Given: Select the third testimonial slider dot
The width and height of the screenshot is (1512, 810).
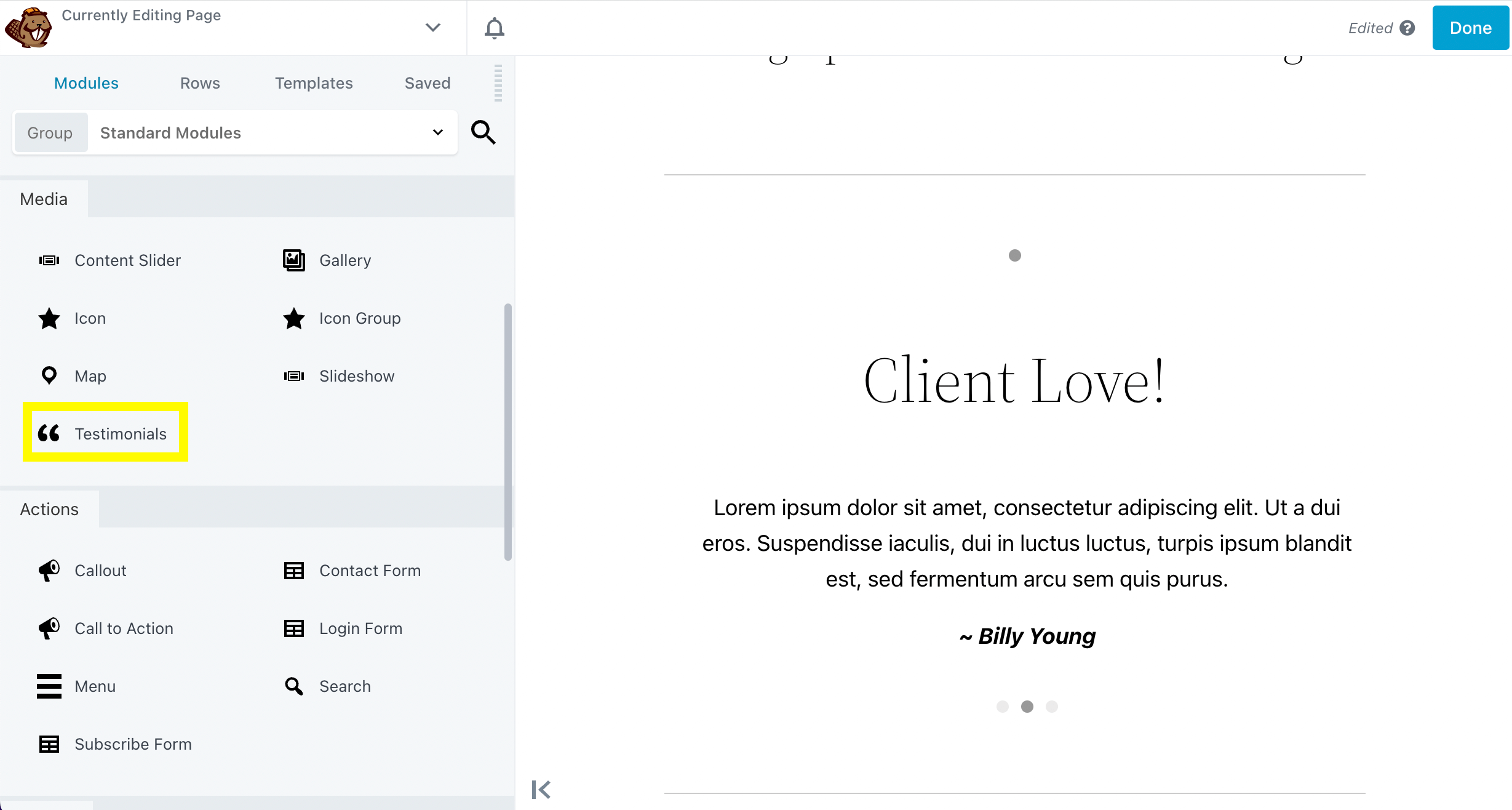Looking at the screenshot, I should tap(1052, 707).
